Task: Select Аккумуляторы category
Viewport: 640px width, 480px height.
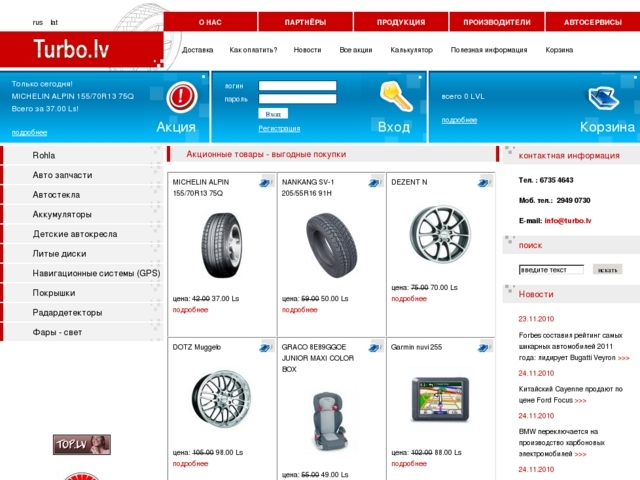Action: pos(83,214)
